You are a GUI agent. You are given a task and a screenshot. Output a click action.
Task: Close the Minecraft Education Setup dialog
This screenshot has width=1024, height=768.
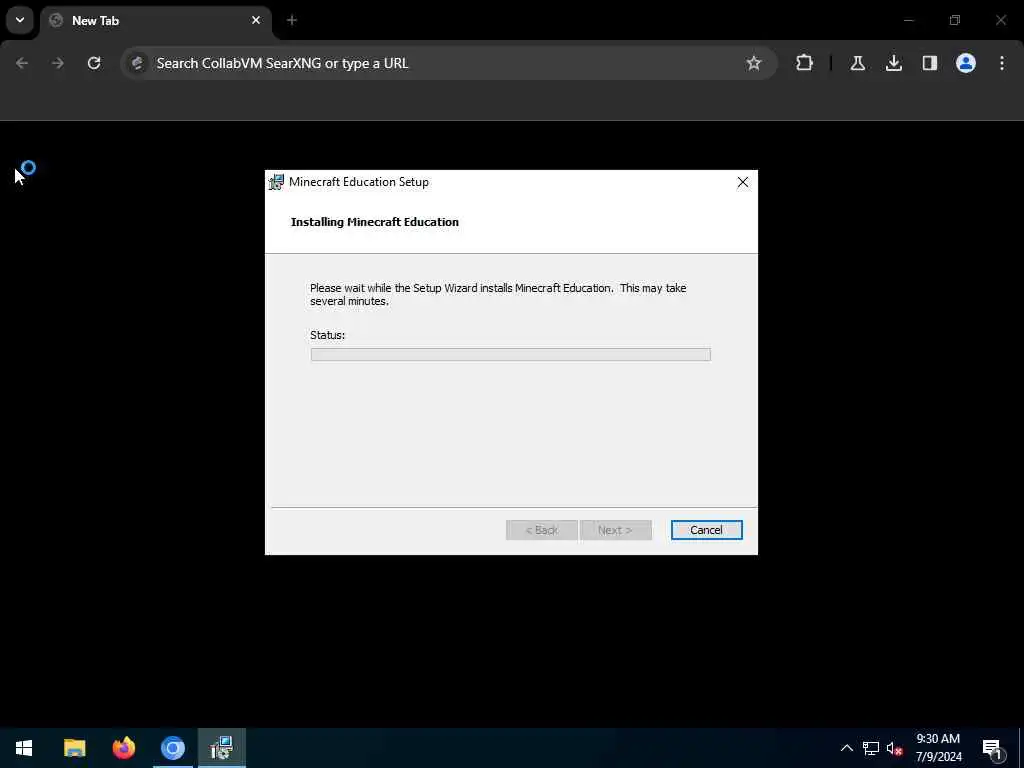(743, 182)
